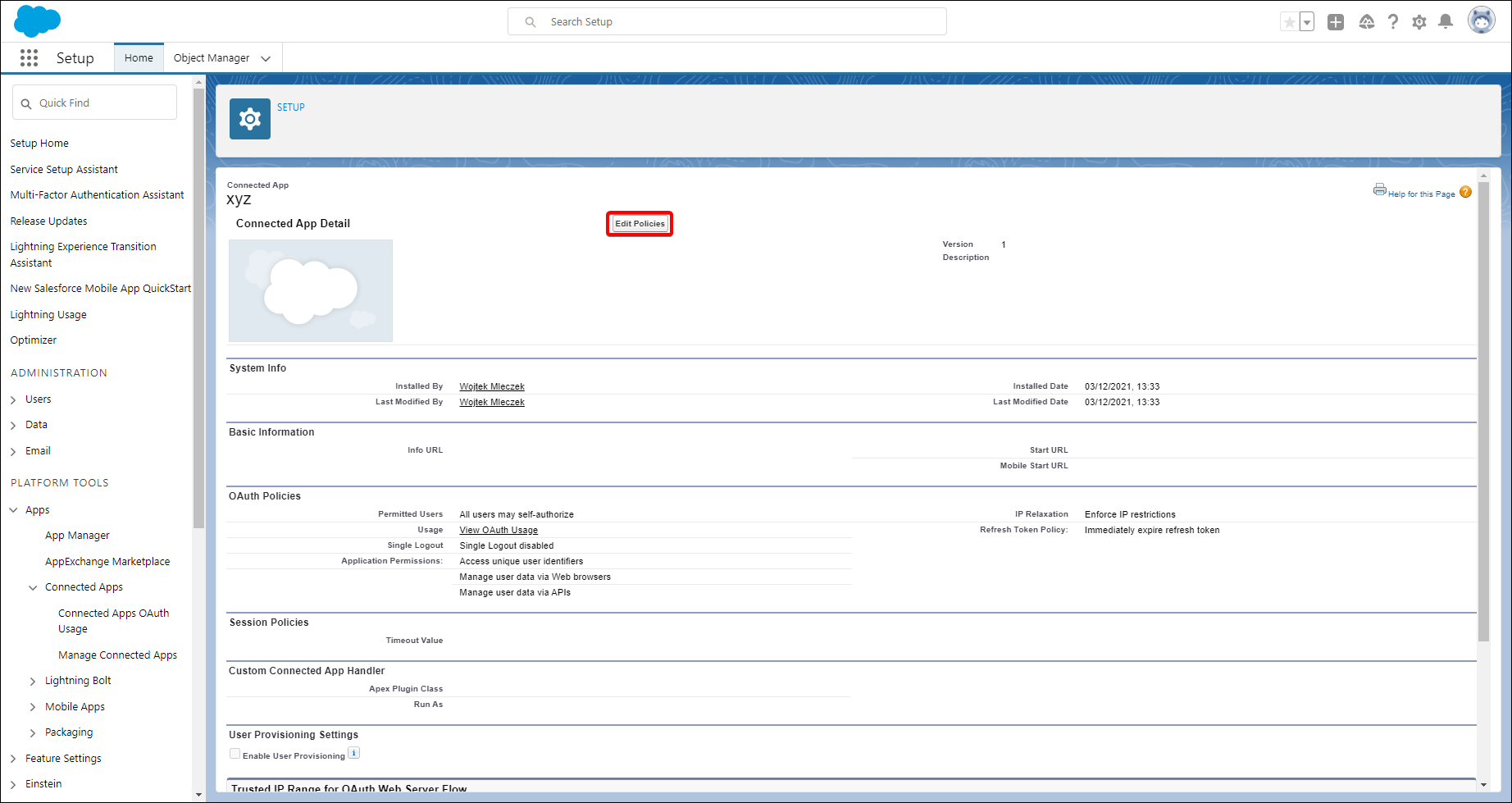Click the printer icon for printable view
This screenshot has width=1512, height=803.
click(1380, 189)
